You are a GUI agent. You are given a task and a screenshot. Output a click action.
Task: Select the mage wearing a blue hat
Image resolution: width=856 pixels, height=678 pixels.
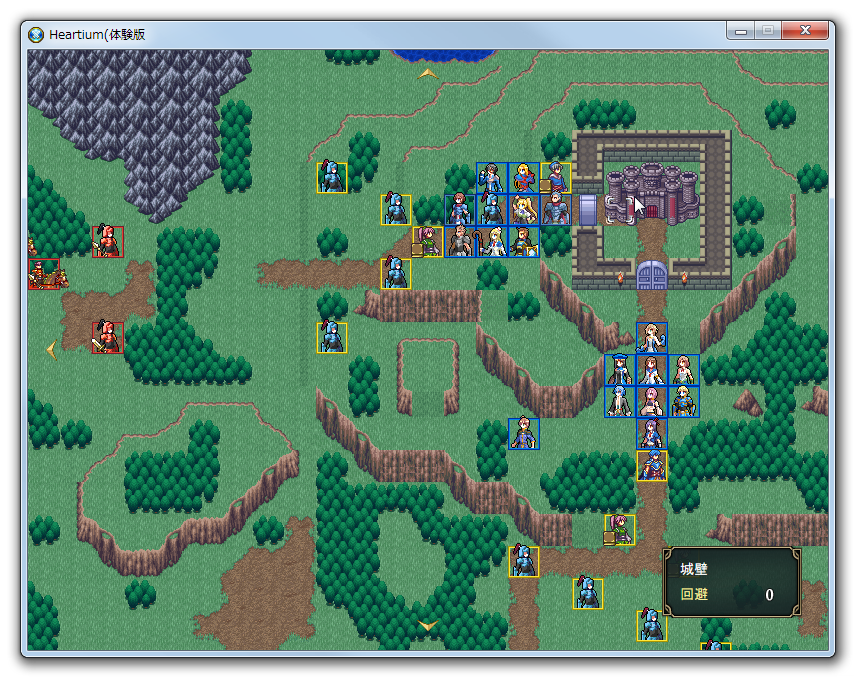pos(620,370)
